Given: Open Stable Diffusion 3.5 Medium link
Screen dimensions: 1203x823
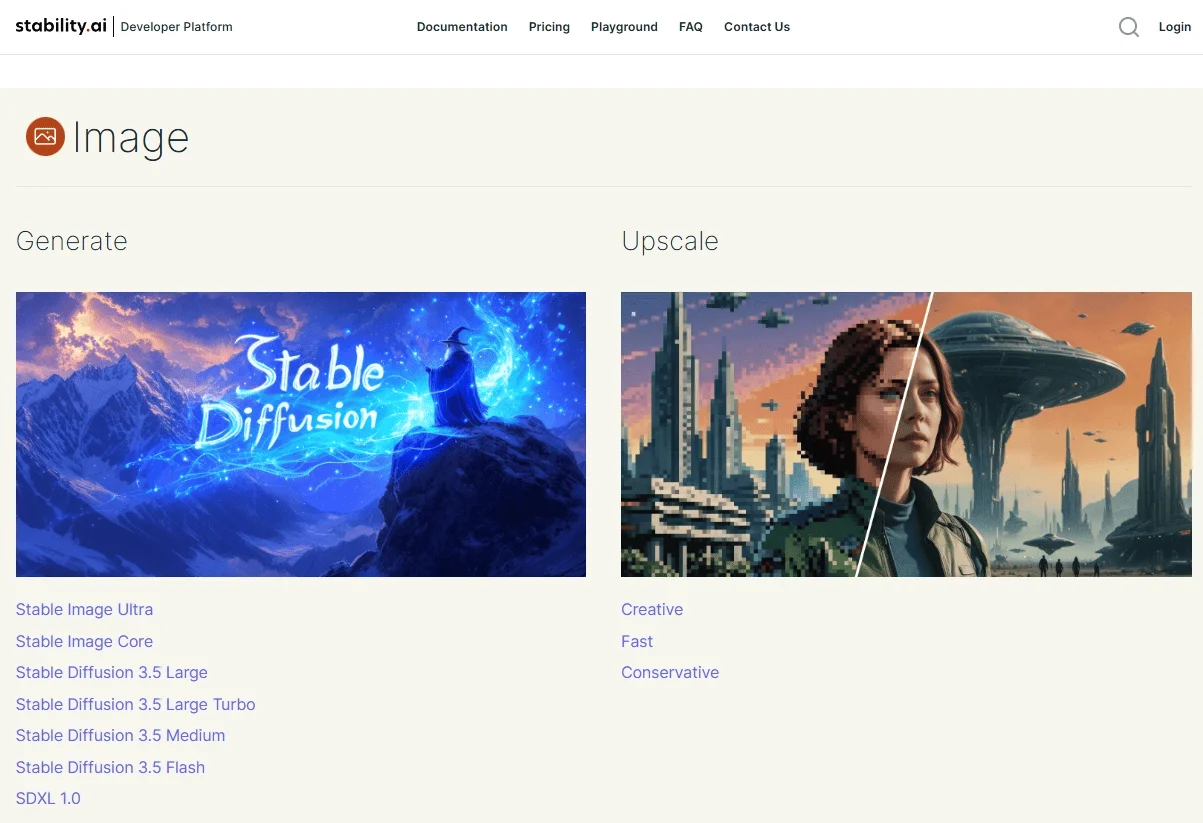Looking at the screenshot, I should [120, 735].
